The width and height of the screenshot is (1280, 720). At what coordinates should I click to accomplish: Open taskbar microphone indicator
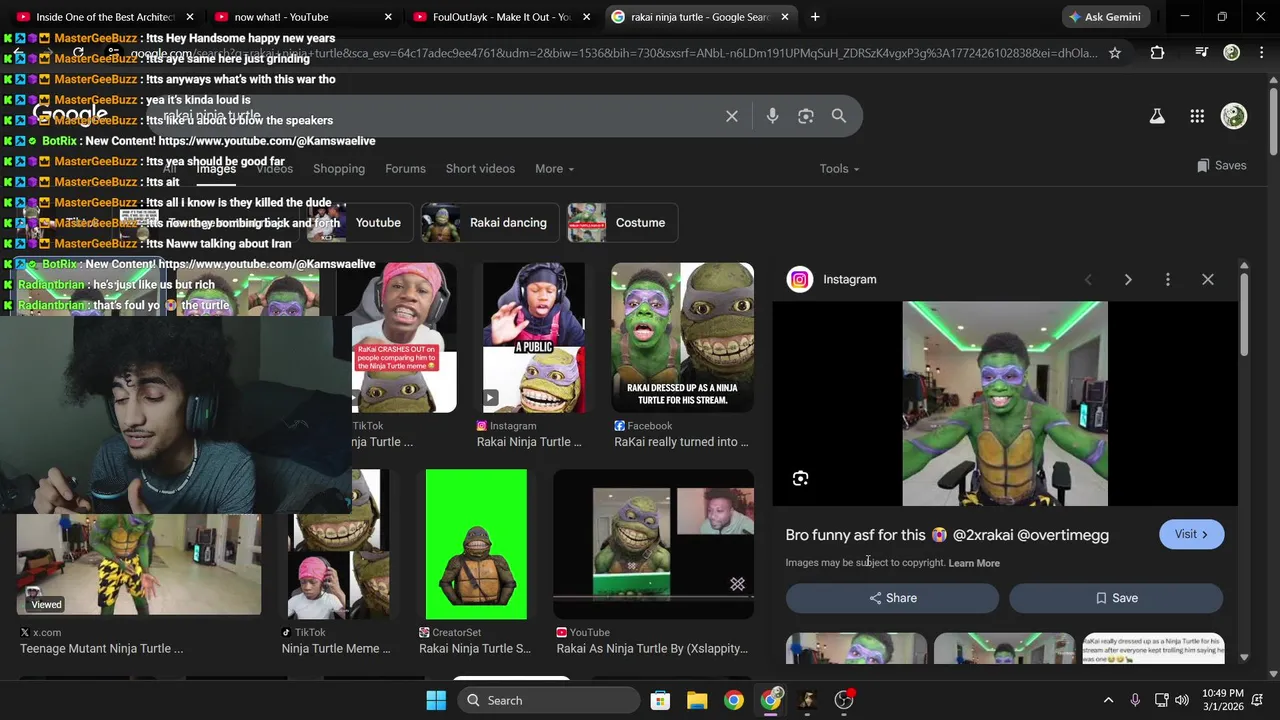[x=1134, y=700]
